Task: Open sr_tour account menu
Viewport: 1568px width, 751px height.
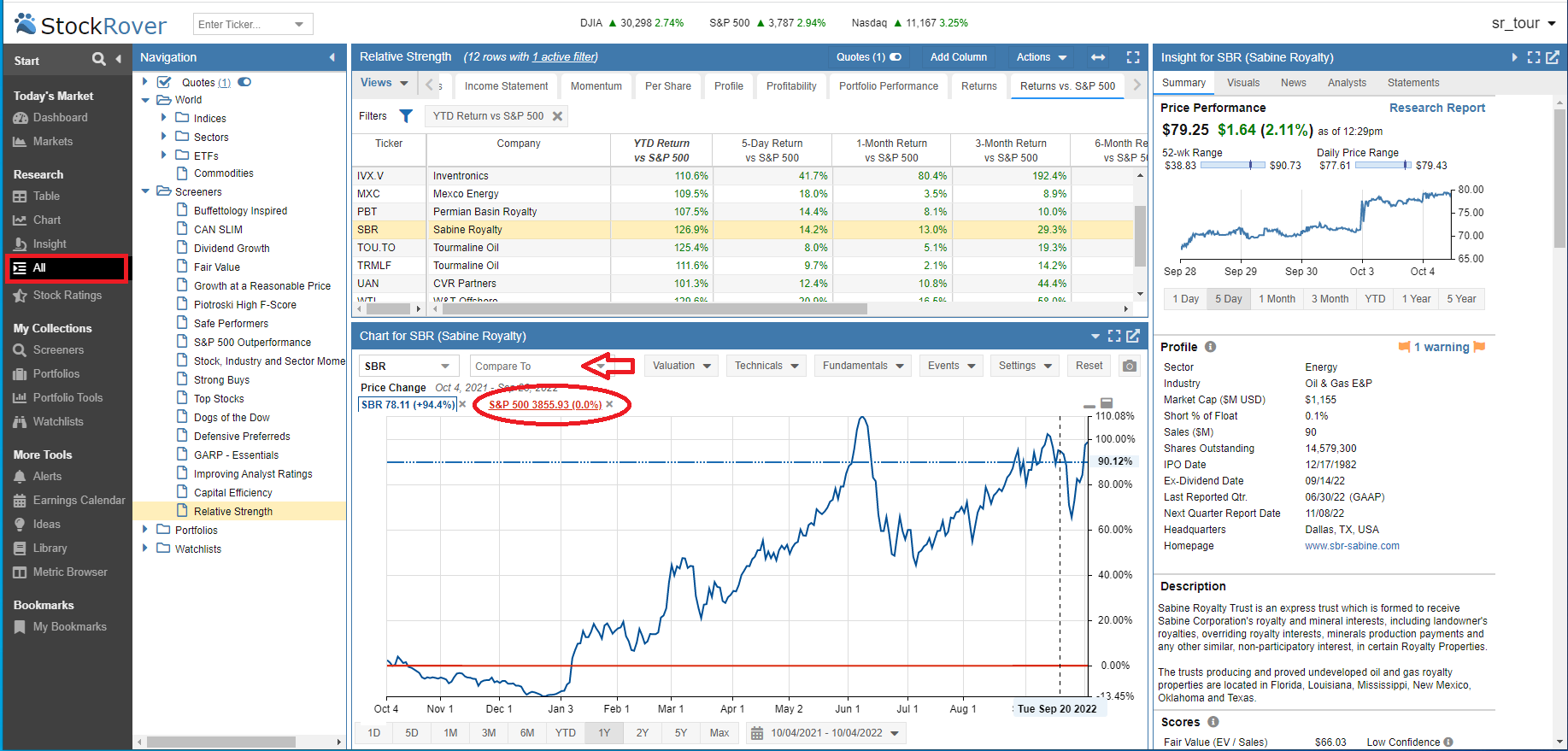Action: (x=1524, y=23)
